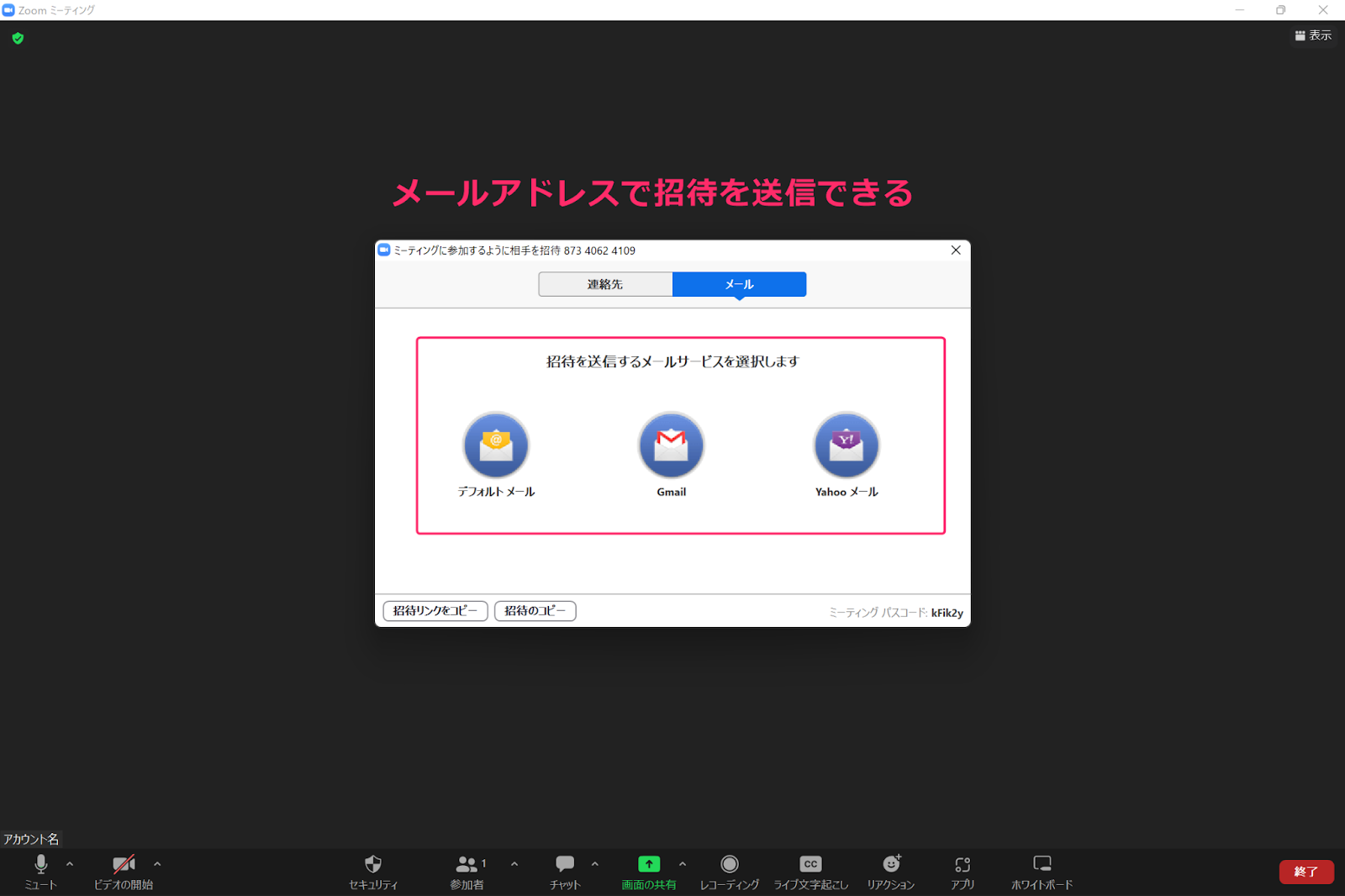Close the invite dialog
Viewport: 1345px width, 896px height.
[956, 250]
